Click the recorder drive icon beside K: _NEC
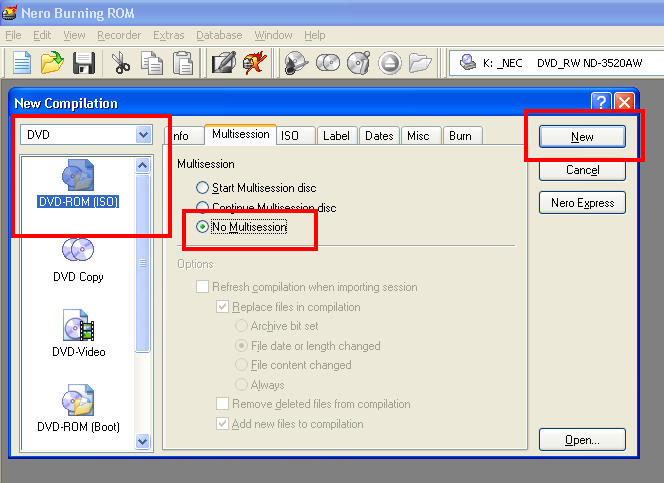Viewport: 664px width, 483px height. tap(468, 63)
